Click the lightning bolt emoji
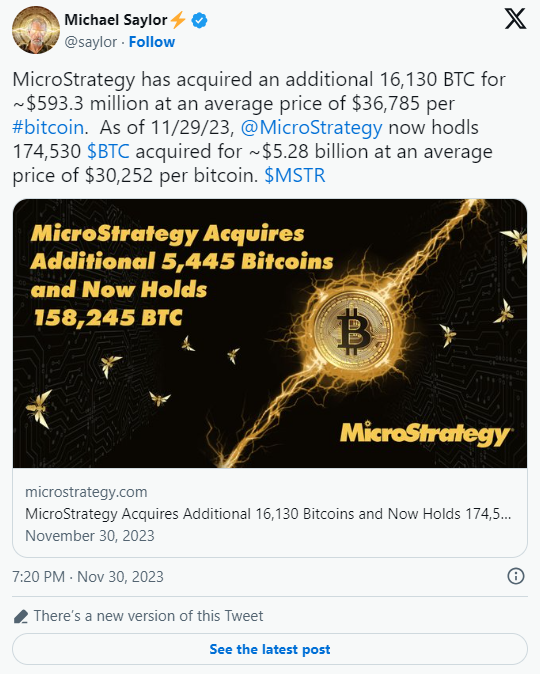 click(178, 20)
